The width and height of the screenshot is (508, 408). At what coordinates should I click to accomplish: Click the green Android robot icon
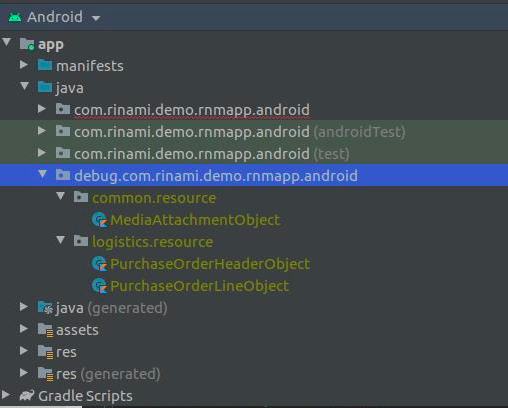pyautogui.click(x=15, y=17)
